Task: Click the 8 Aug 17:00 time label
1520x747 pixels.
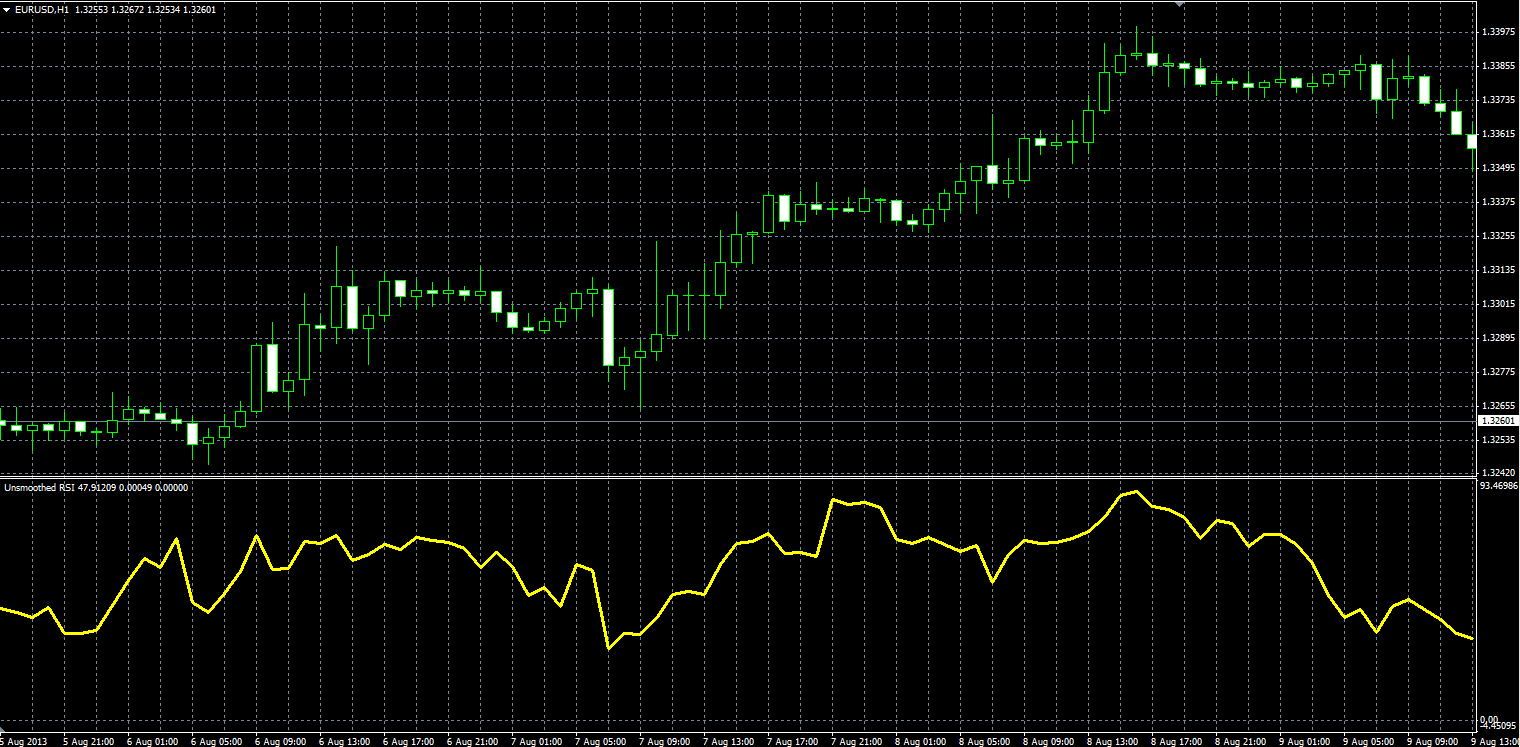Action: (x=1176, y=741)
